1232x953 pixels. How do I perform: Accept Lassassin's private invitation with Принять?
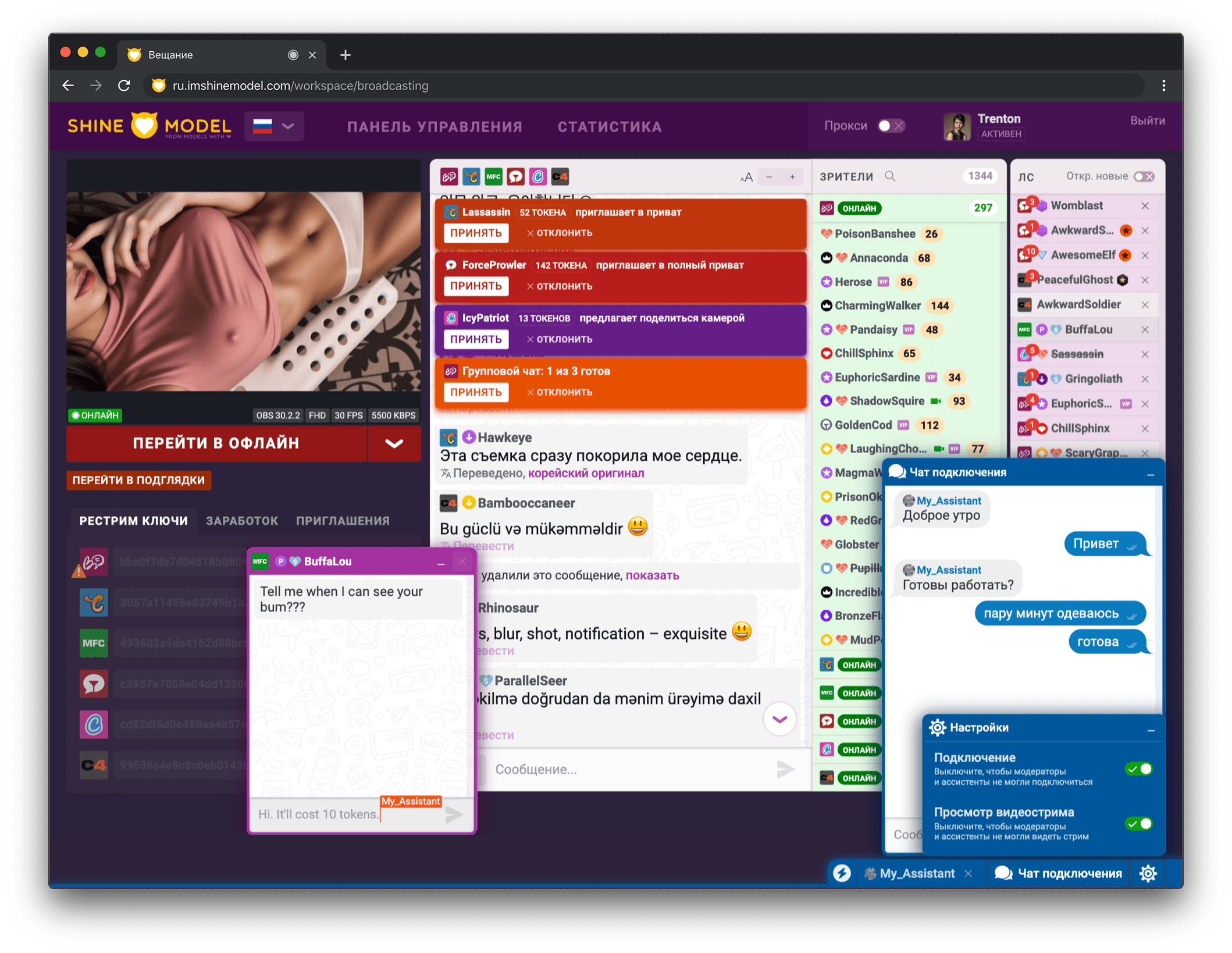pos(476,233)
